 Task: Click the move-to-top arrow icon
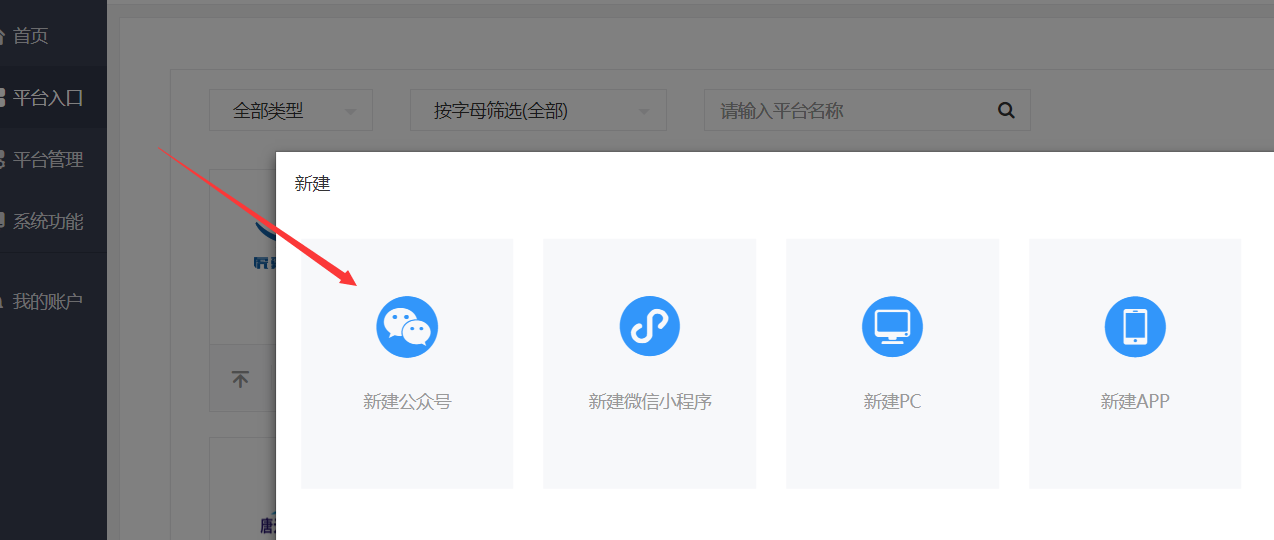click(x=240, y=379)
